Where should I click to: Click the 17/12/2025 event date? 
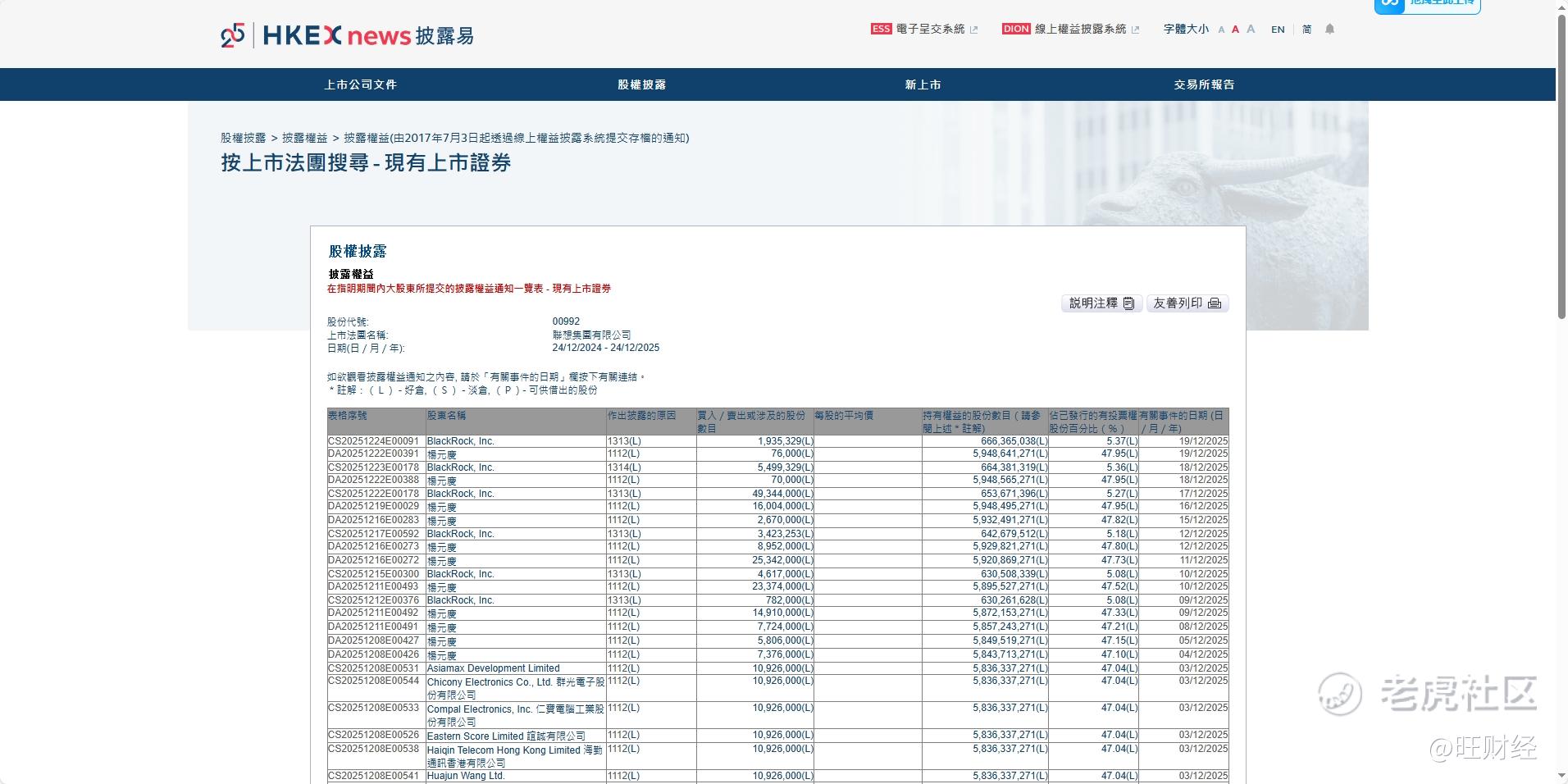pos(1203,494)
